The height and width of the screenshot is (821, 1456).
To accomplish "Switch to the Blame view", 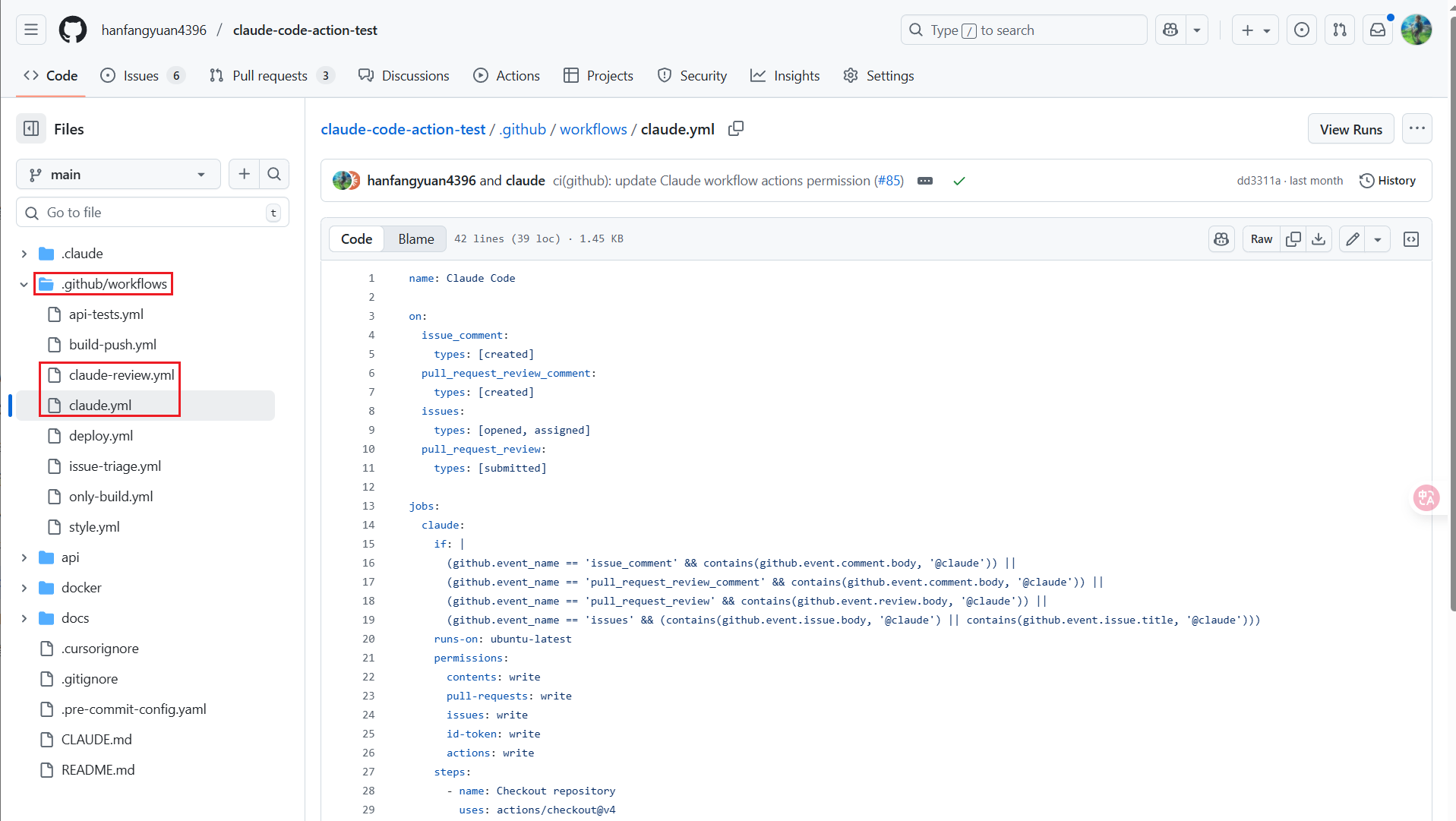I will point(416,238).
